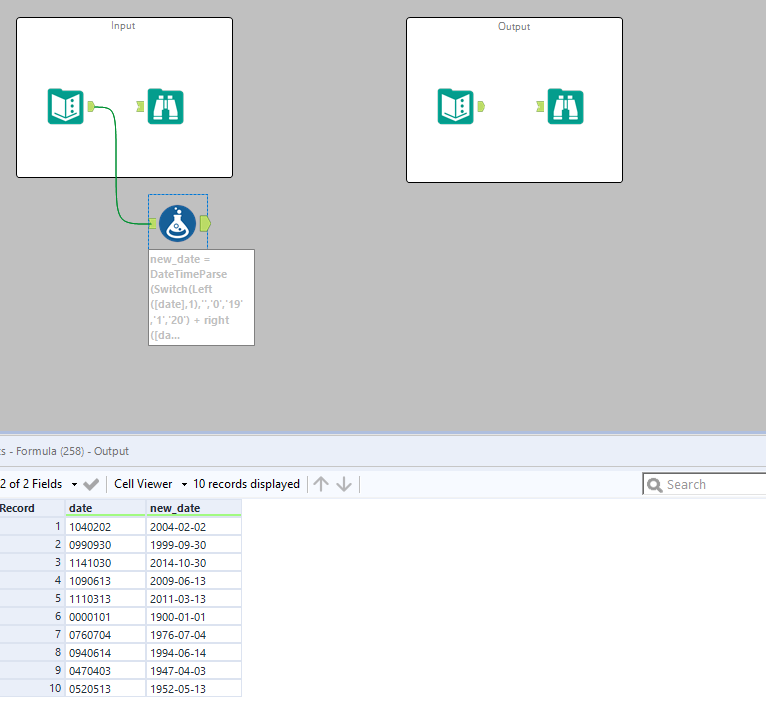This screenshot has width=766, height=728.
Task: Select the Browse tool in Input container
Action: (x=166, y=107)
